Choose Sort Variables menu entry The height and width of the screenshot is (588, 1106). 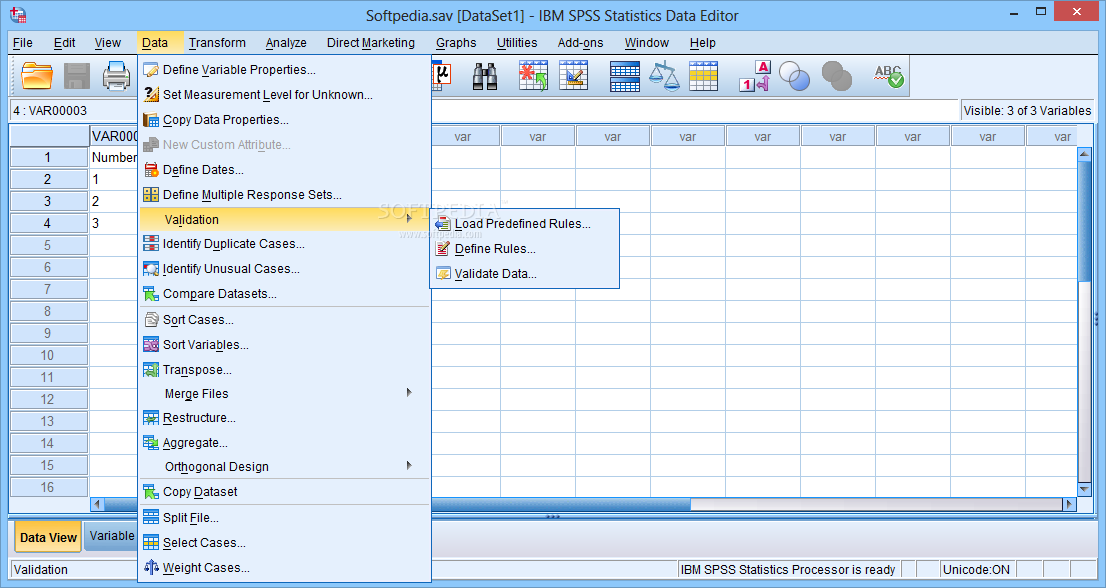coord(285,345)
